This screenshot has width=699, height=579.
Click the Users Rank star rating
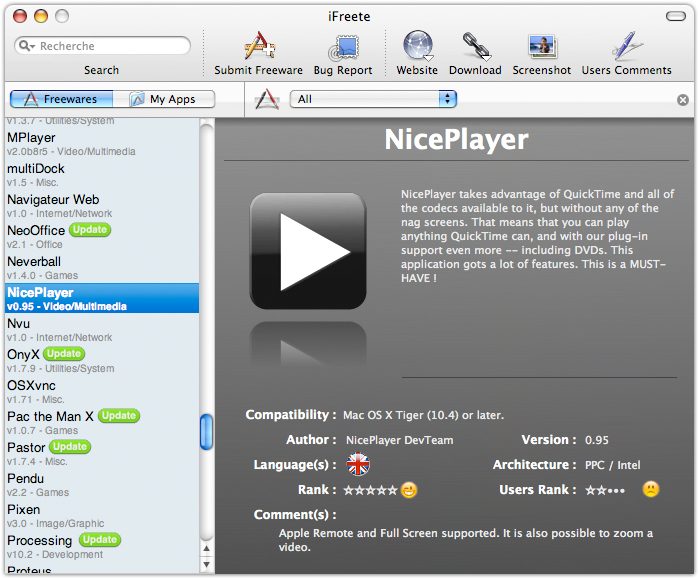pyautogui.click(x=605, y=490)
